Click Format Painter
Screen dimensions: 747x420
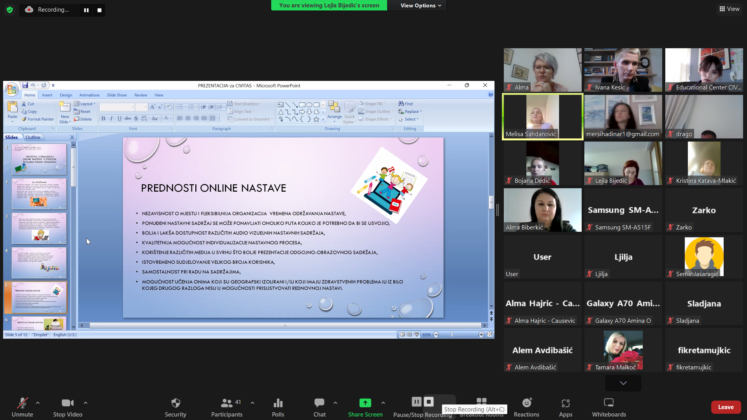pos(38,119)
